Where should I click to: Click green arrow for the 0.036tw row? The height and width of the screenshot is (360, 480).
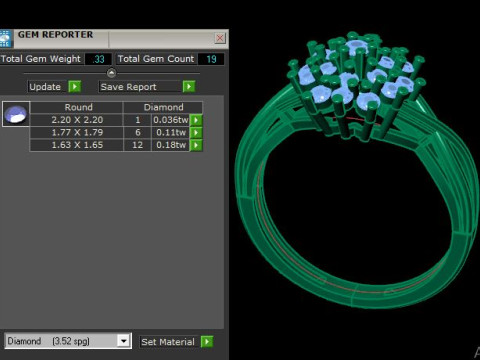196,120
